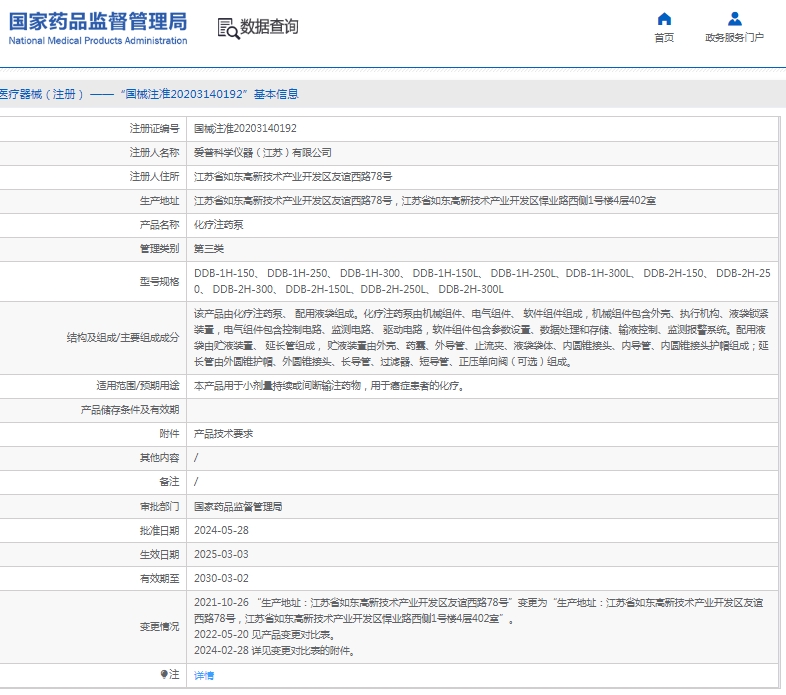The height and width of the screenshot is (695, 786).
Task: Click the 其他内容 slash value
Action: tap(196, 458)
